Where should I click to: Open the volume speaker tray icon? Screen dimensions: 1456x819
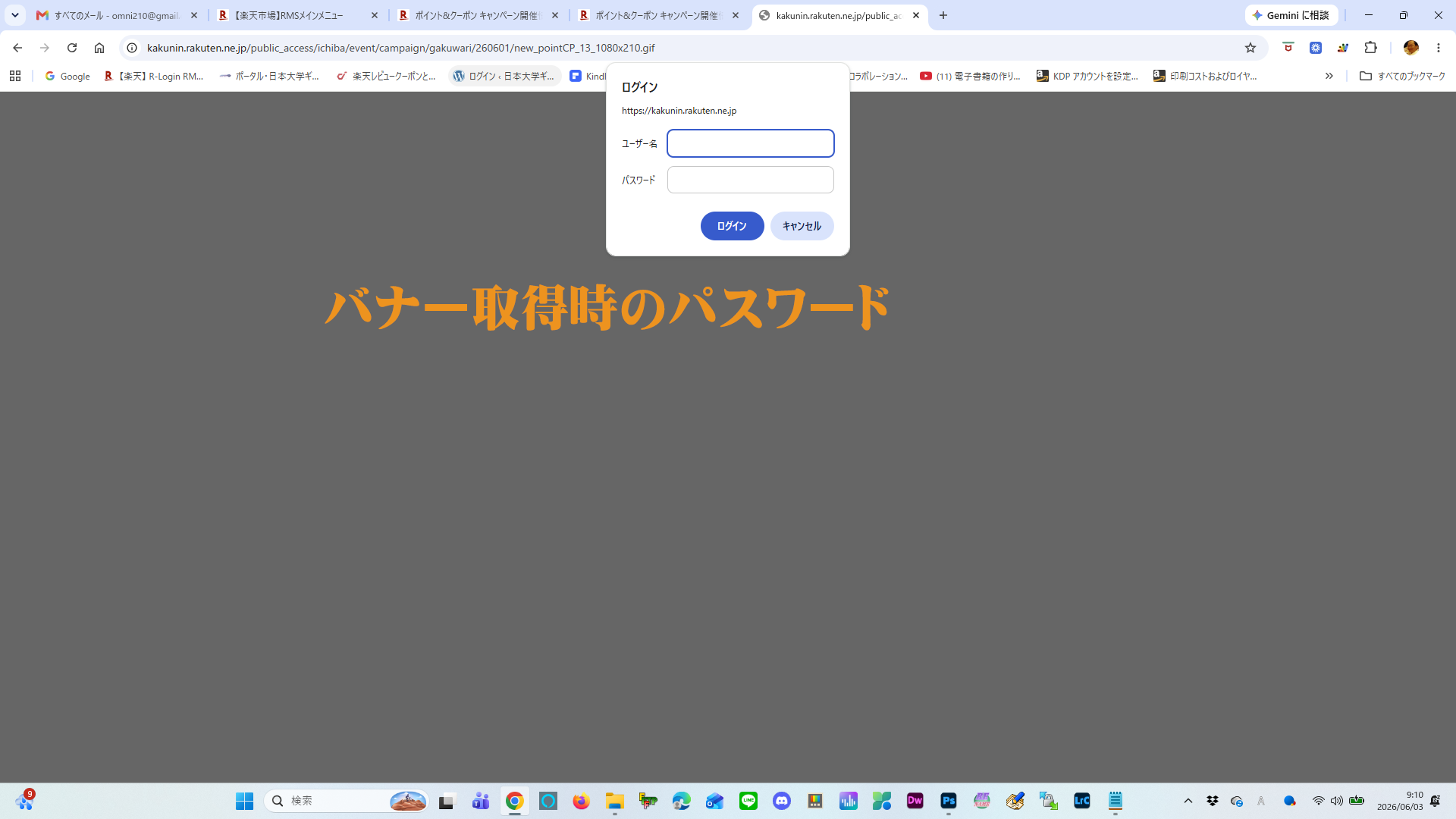(x=1337, y=801)
